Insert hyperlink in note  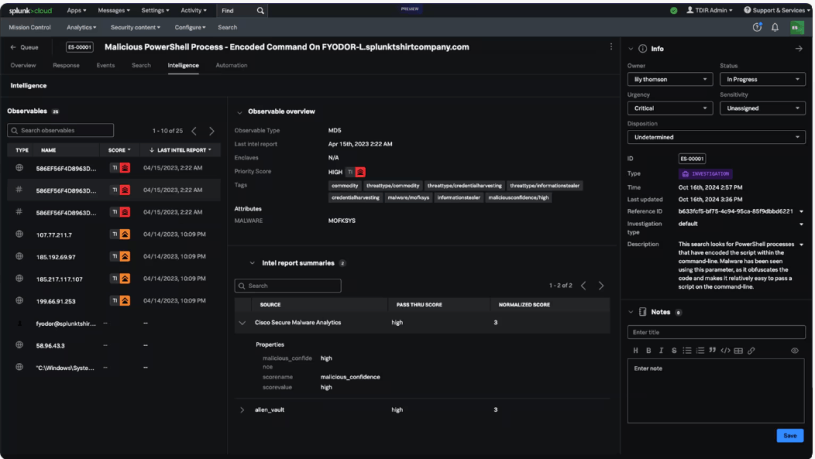[x=752, y=350]
